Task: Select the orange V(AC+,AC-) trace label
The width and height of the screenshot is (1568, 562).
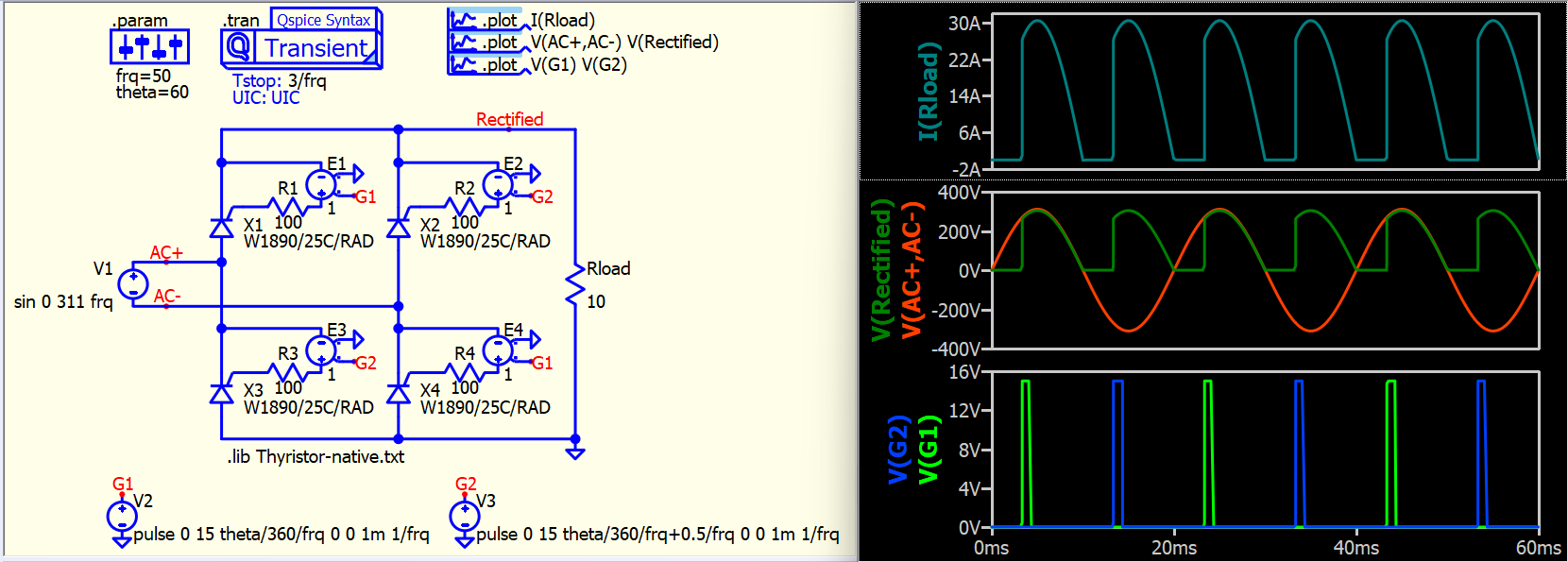Action: [x=912, y=270]
